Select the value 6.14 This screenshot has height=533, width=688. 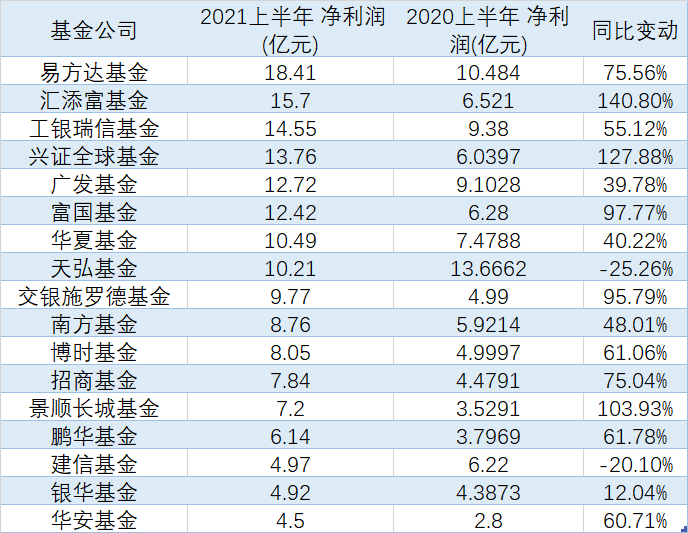pyautogui.click(x=290, y=436)
